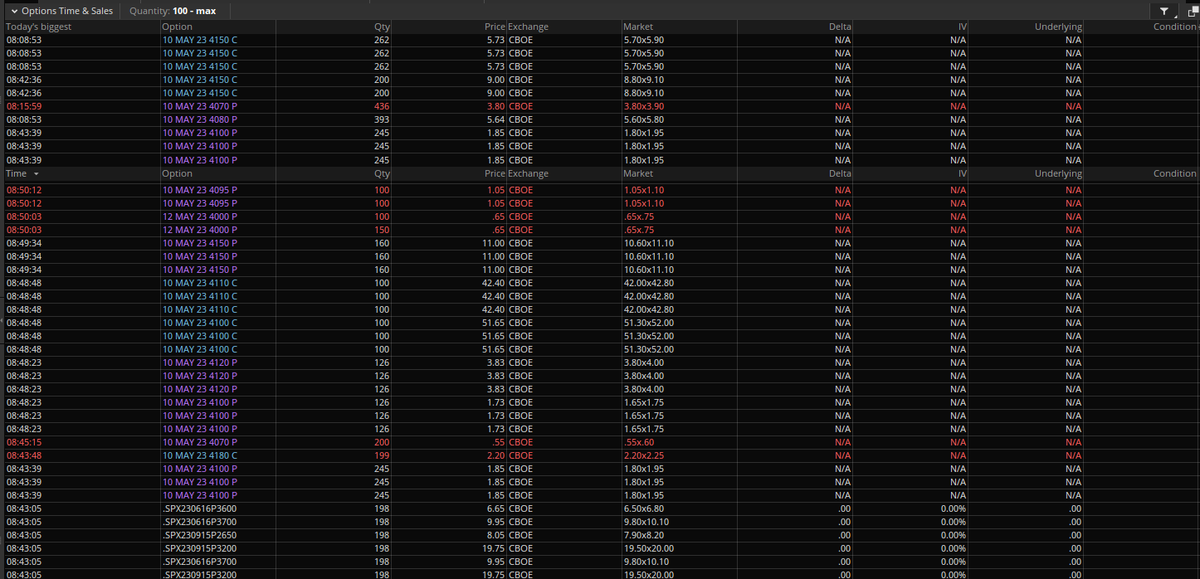Select the quantity 436 cell
Viewport: 1200px width, 579px height.
coord(380,106)
